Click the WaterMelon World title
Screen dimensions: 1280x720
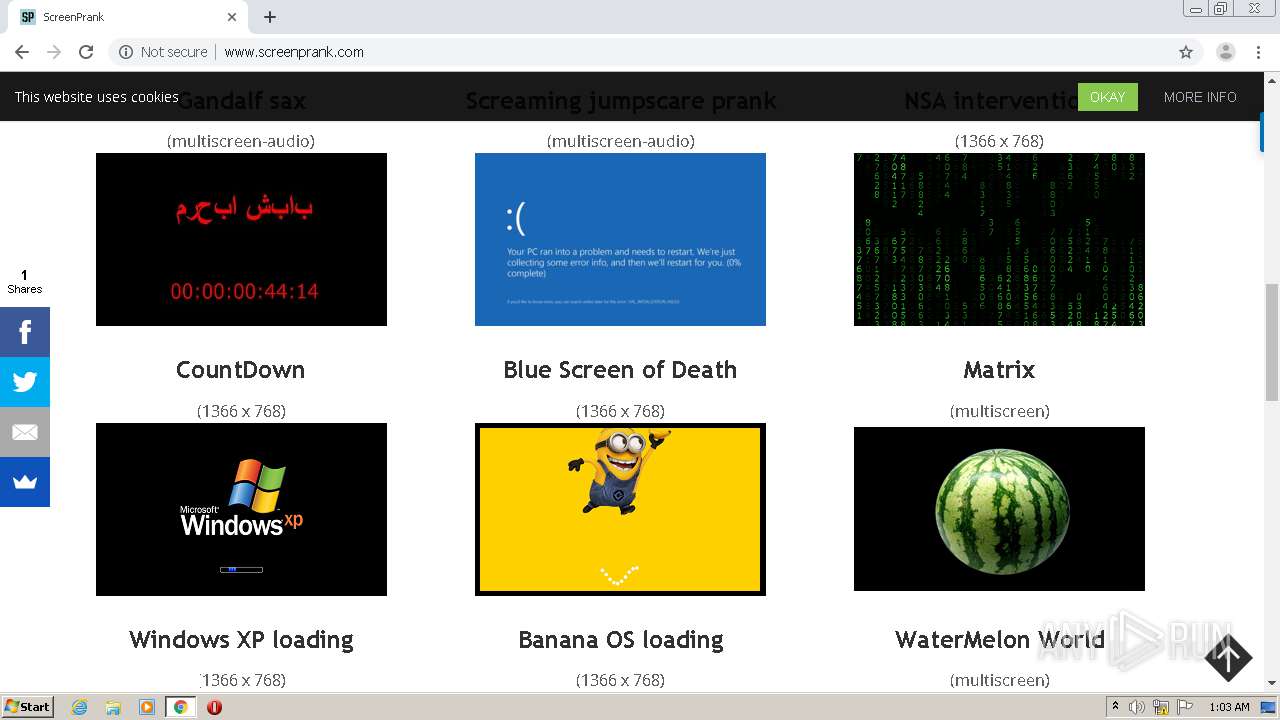coord(999,640)
